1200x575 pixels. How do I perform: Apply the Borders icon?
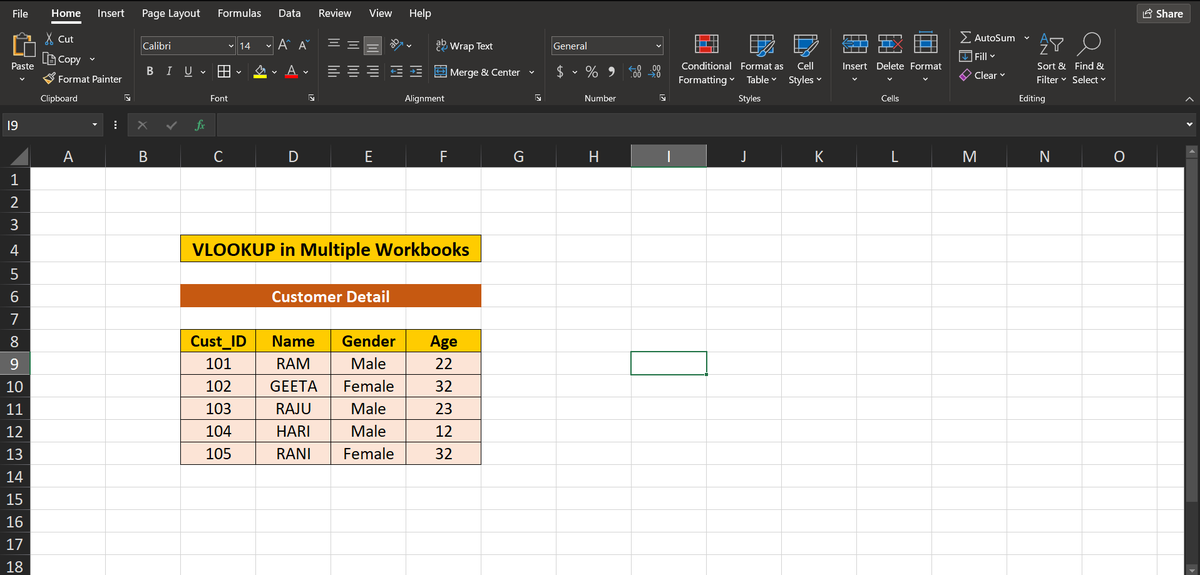click(226, 72)
